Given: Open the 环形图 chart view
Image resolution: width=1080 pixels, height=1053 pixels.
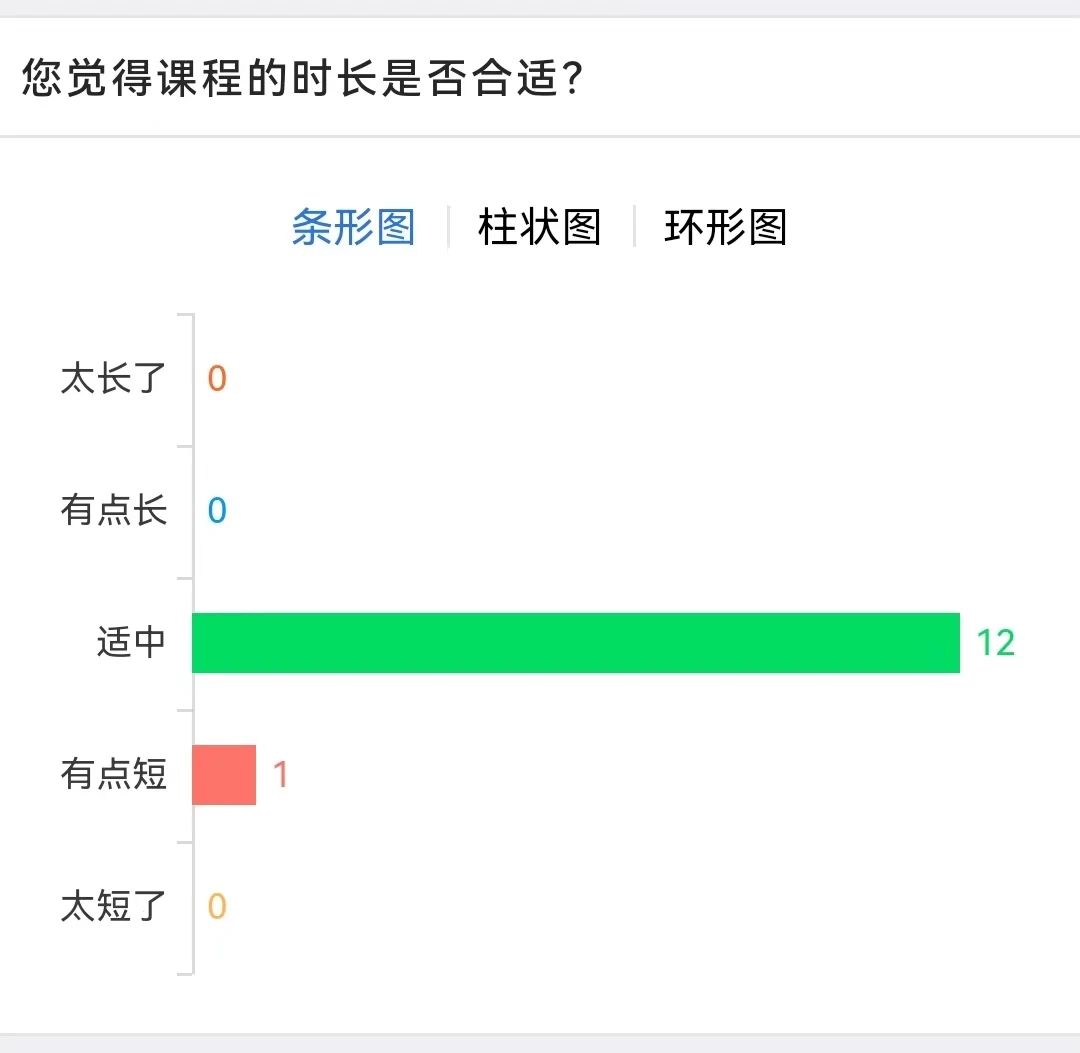Looking at the screenshot, I should click(x=725, y=228).
